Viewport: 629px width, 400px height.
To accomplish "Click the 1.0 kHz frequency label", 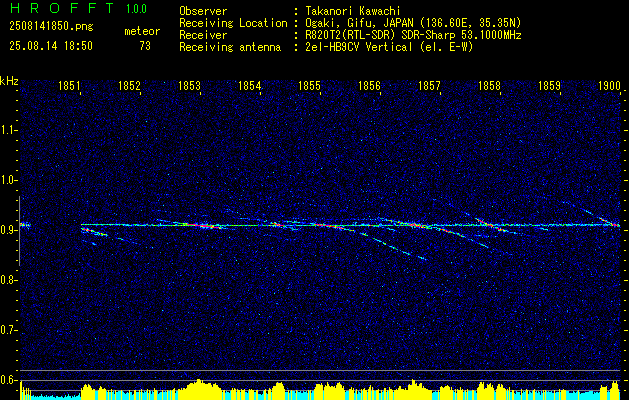I will pos(8,180).
